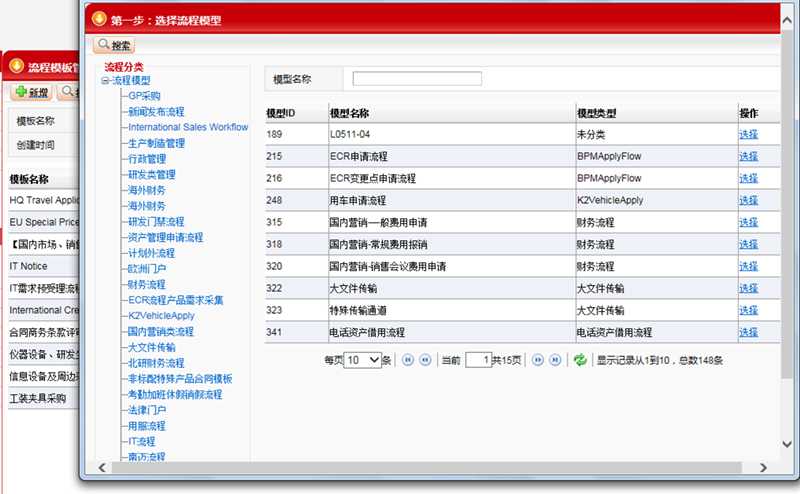The width and height of the screenshot is (800, 494).
Task: Select International Sales Workflow tree item
Action: click(x=188, y=127)
